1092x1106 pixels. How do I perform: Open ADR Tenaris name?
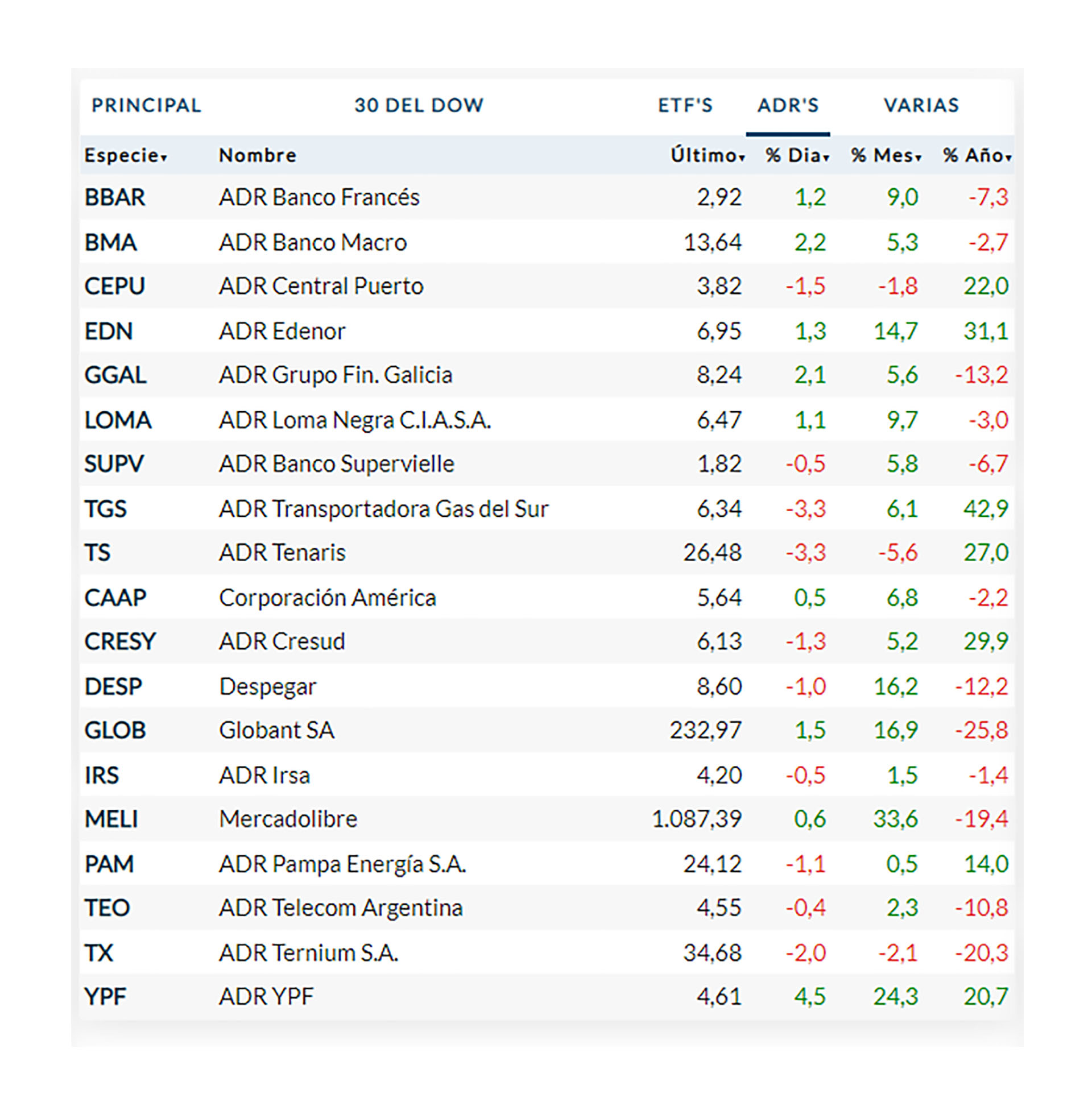[x=282, y=553]
